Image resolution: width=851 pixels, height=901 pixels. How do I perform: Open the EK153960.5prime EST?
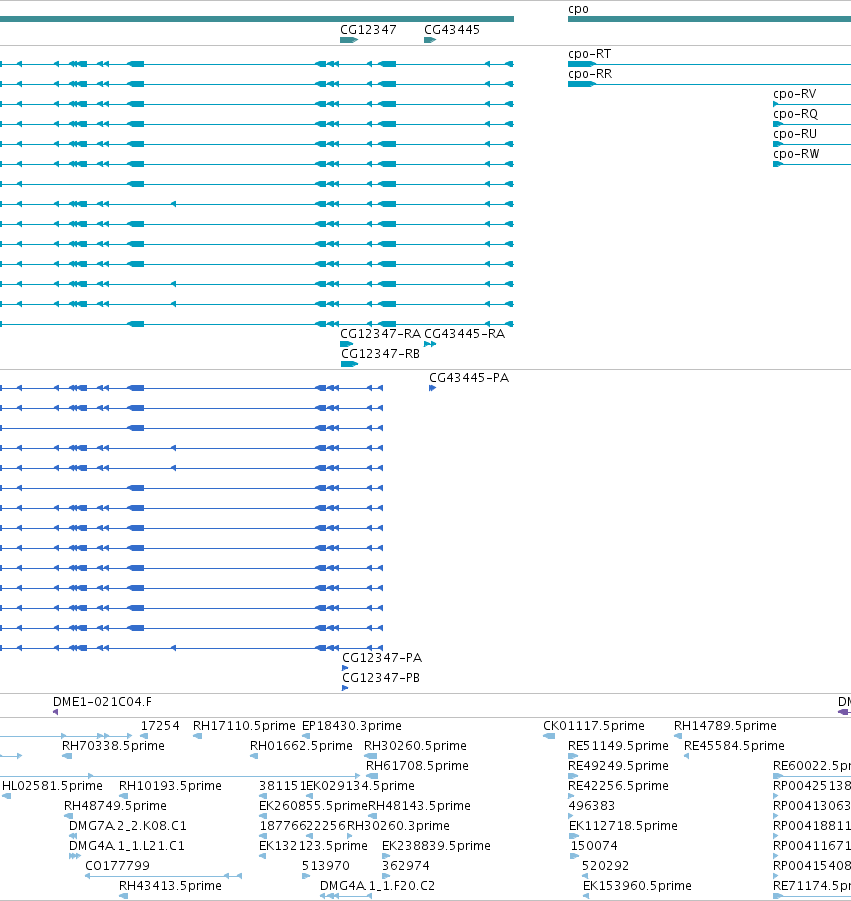coord(637,886)
